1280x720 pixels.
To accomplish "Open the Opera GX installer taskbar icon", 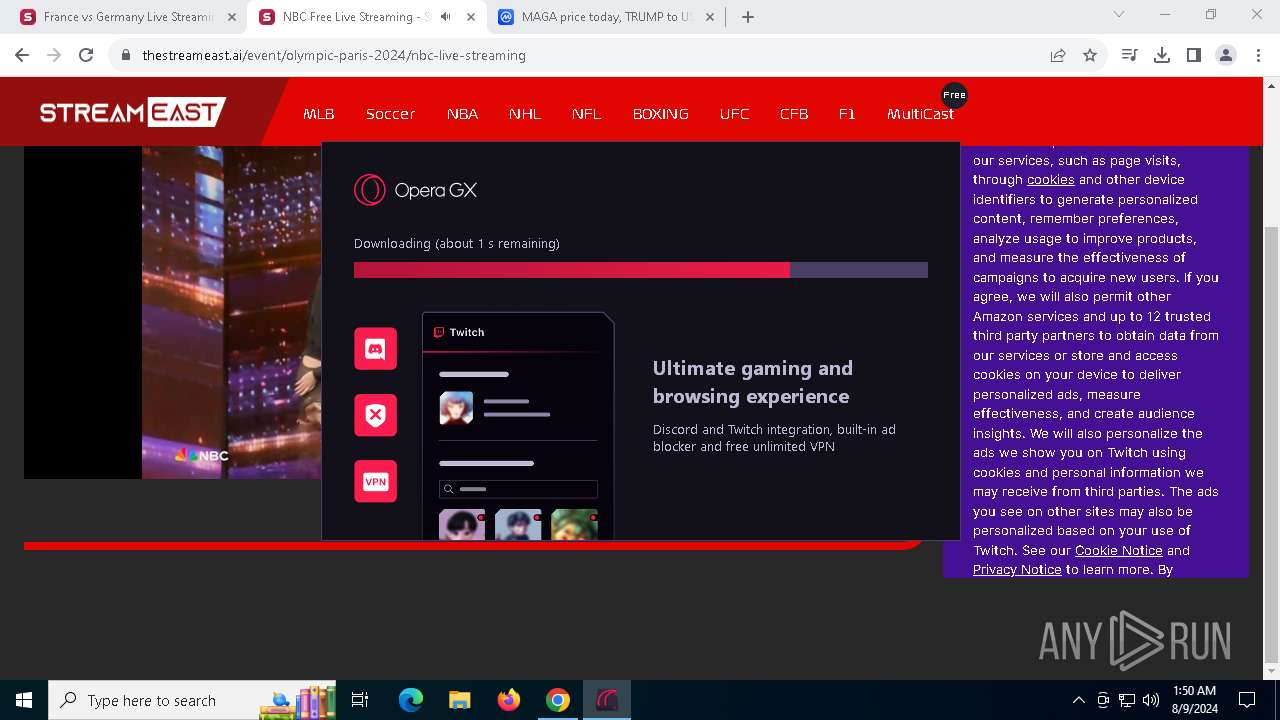I will click(606, 700).
